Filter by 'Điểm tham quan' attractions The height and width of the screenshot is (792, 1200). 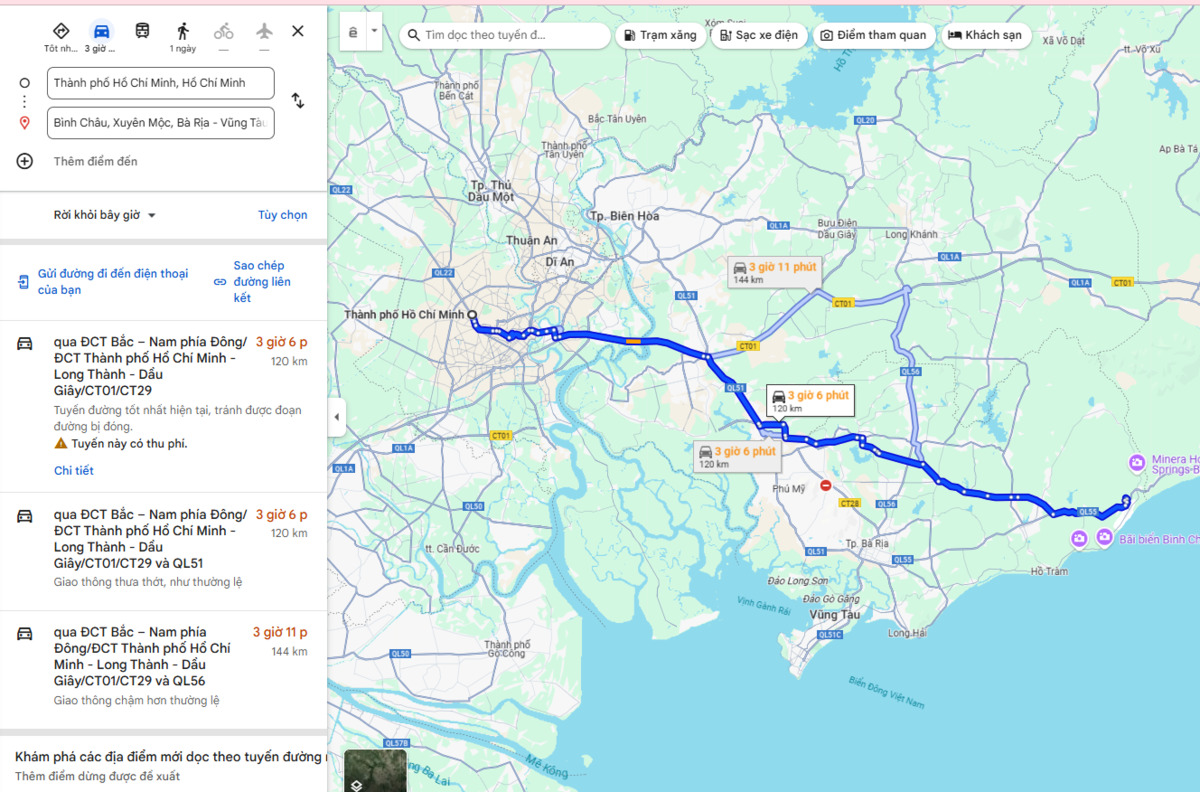click(875, 35)
